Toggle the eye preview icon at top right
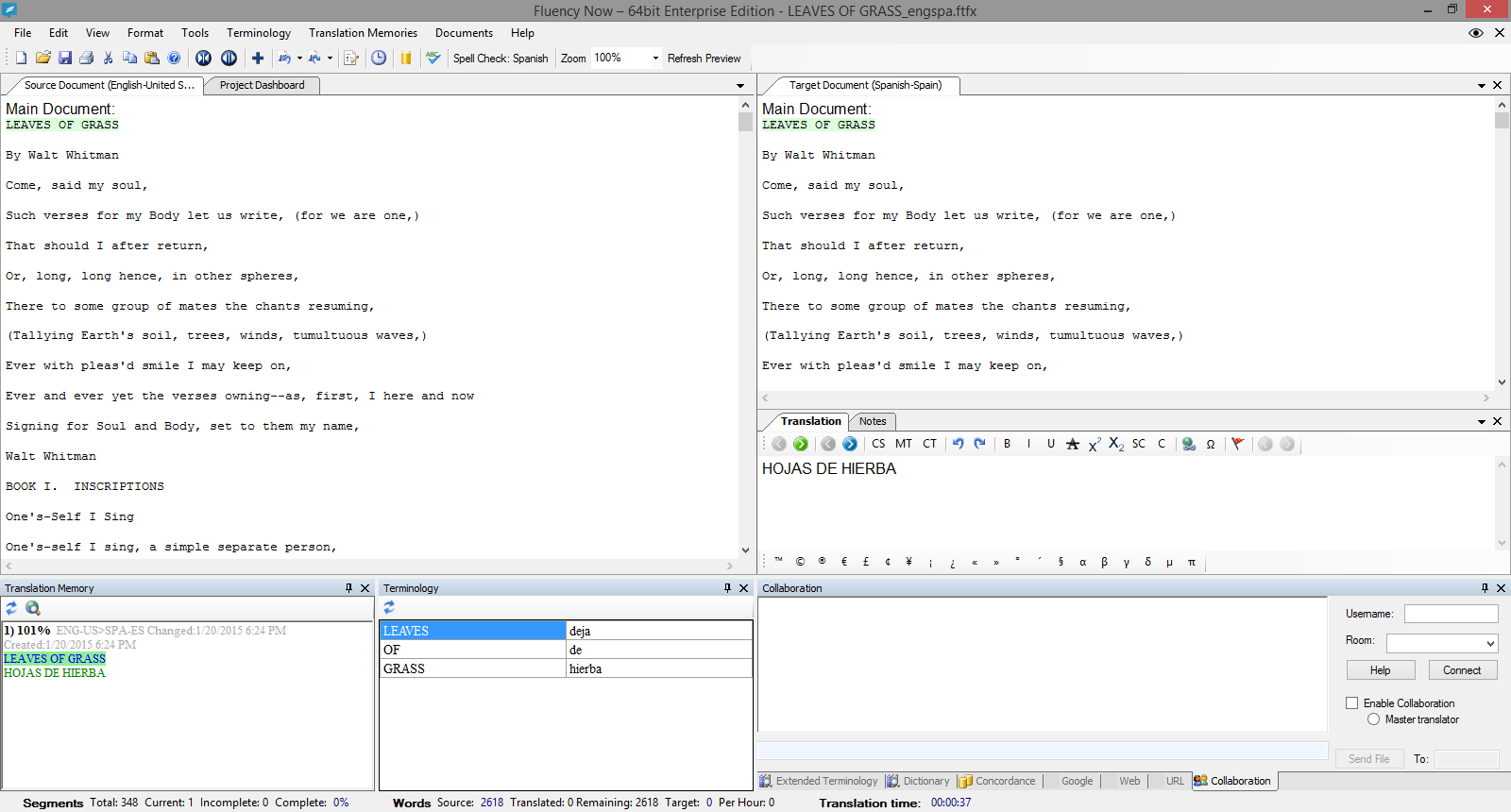Image resolution: width=1511 pixels, height=812 pixels. pos(1476,33)
